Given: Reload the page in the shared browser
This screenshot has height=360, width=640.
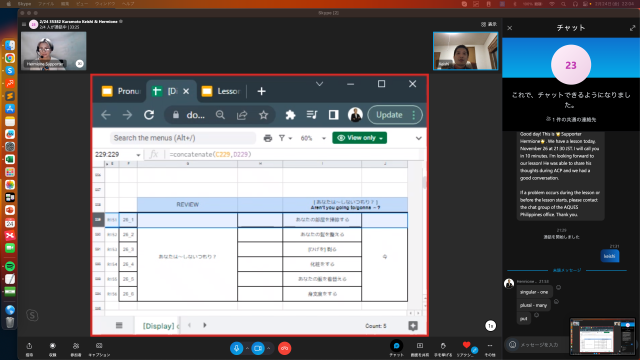Looking at the screenshot, I should 149,115.
